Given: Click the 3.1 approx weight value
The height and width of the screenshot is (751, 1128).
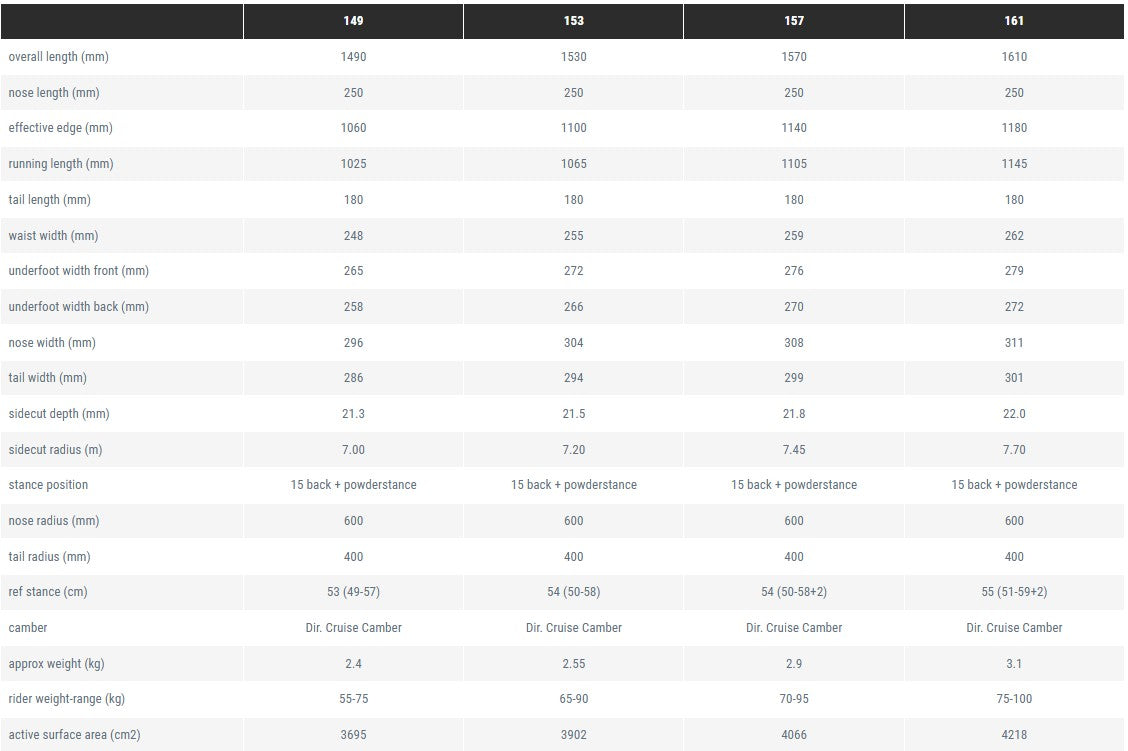Looking at the screenshot, I should pos(1014,664).
